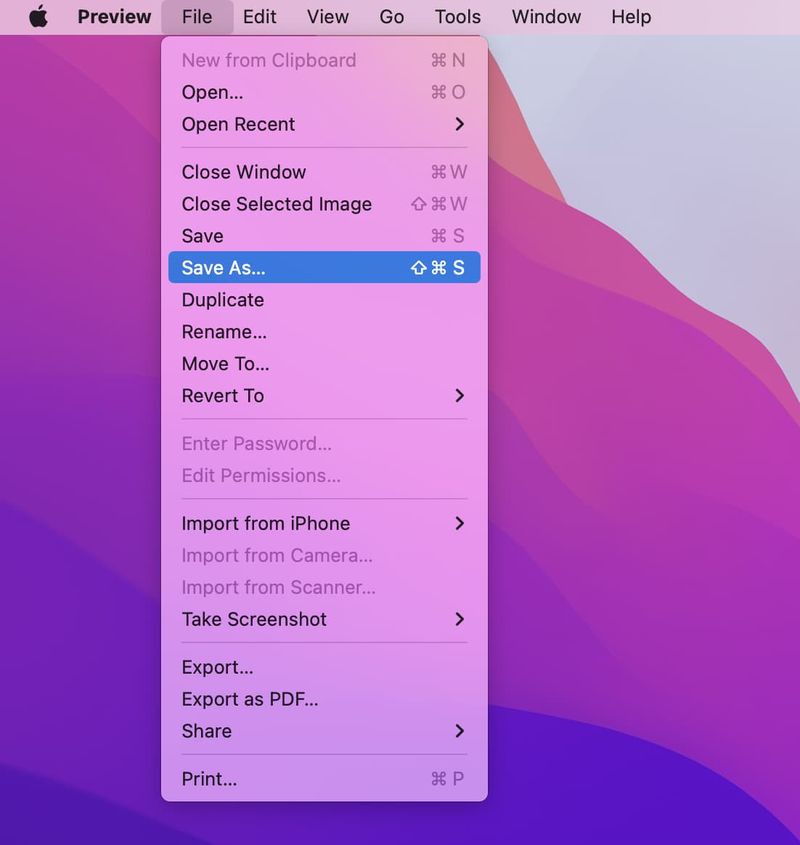This screenshot has width=800, height=845.
Task: Choose New from Clipboard
Action: pyautogui.click(x=324, y=60)
